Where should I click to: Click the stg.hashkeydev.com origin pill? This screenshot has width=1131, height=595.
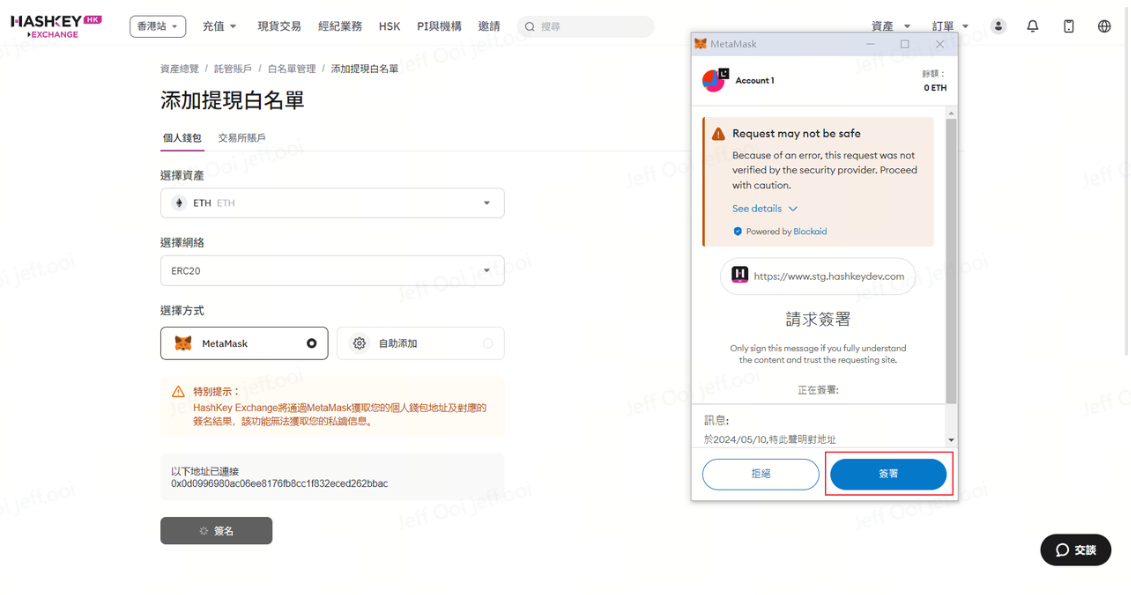[818, 276]
